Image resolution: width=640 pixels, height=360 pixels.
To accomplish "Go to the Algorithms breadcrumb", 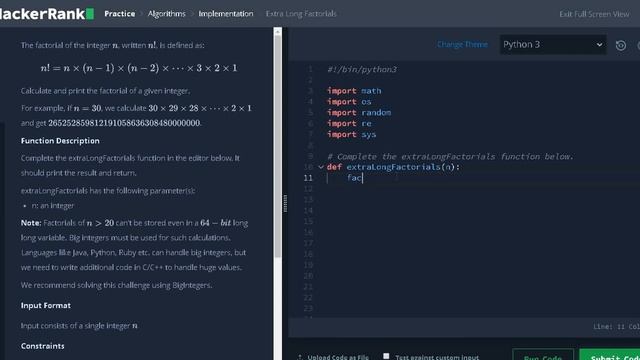I will point(167,14).
